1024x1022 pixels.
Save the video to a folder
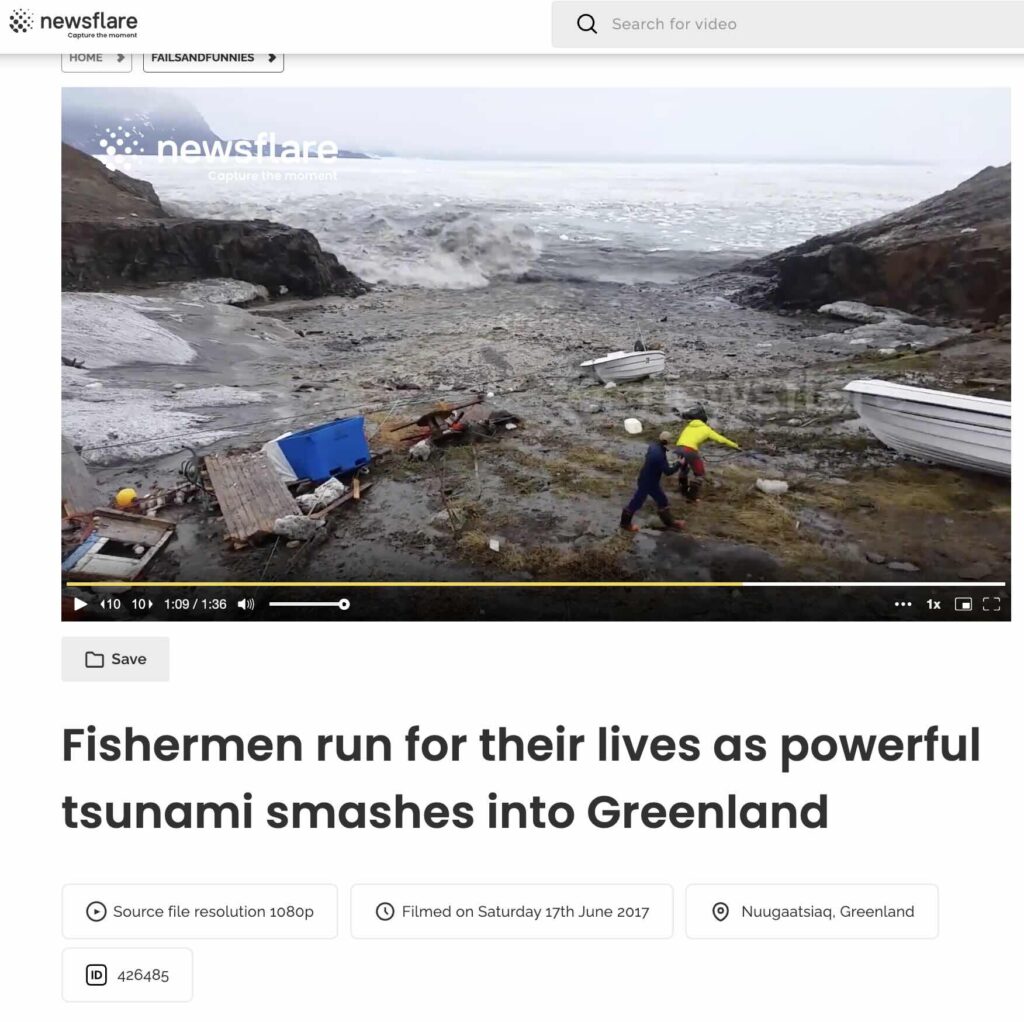pyautogui.click(x=116, y=659)
